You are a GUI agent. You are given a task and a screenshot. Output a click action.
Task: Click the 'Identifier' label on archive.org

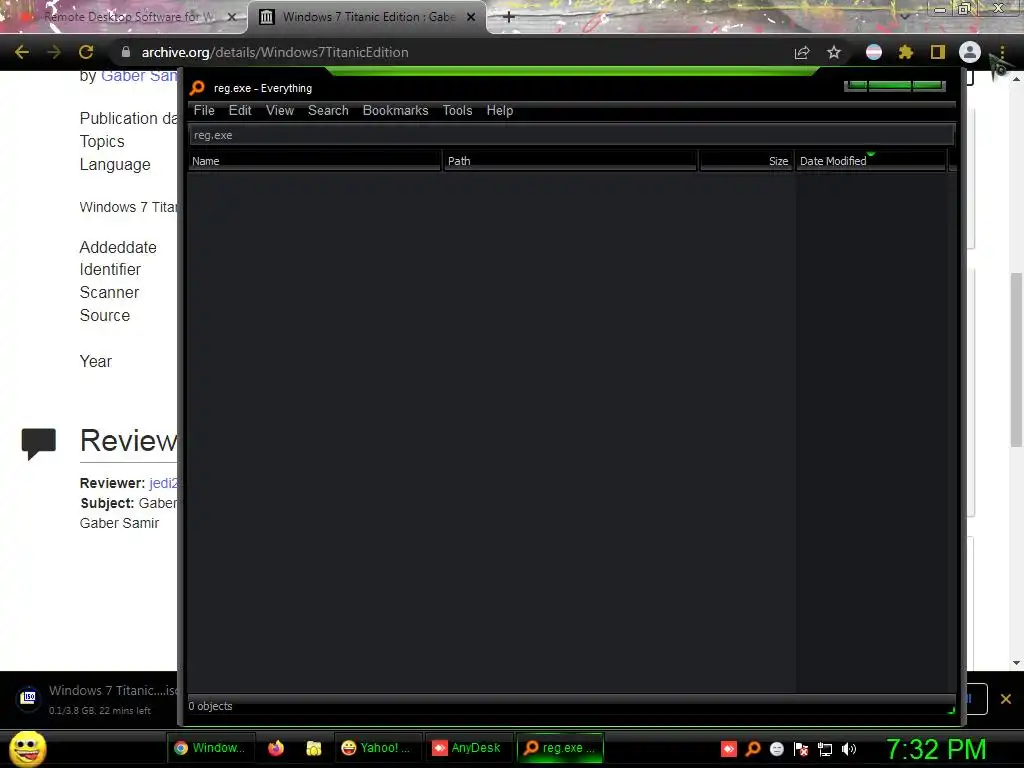click(x=110, y=270)
